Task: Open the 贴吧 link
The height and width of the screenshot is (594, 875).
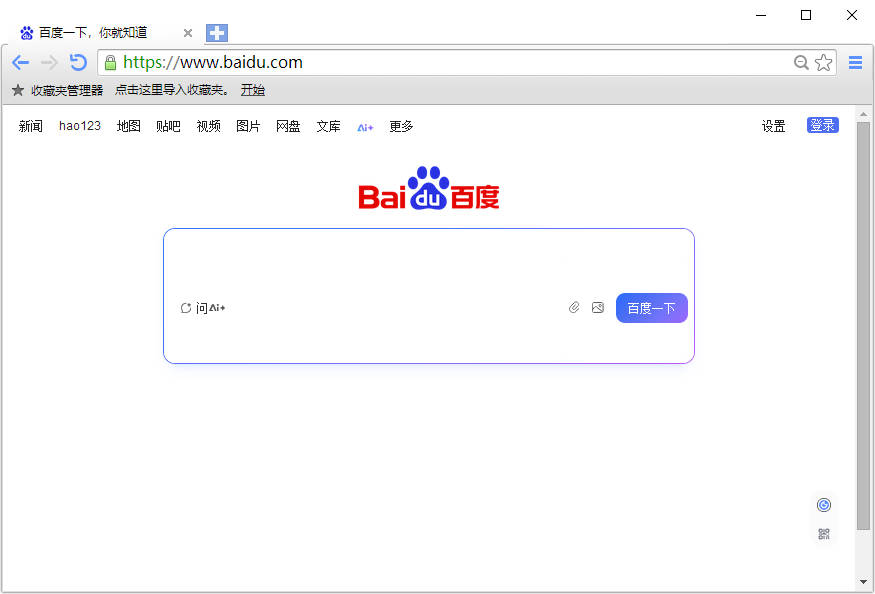Action: pos(168,126)
